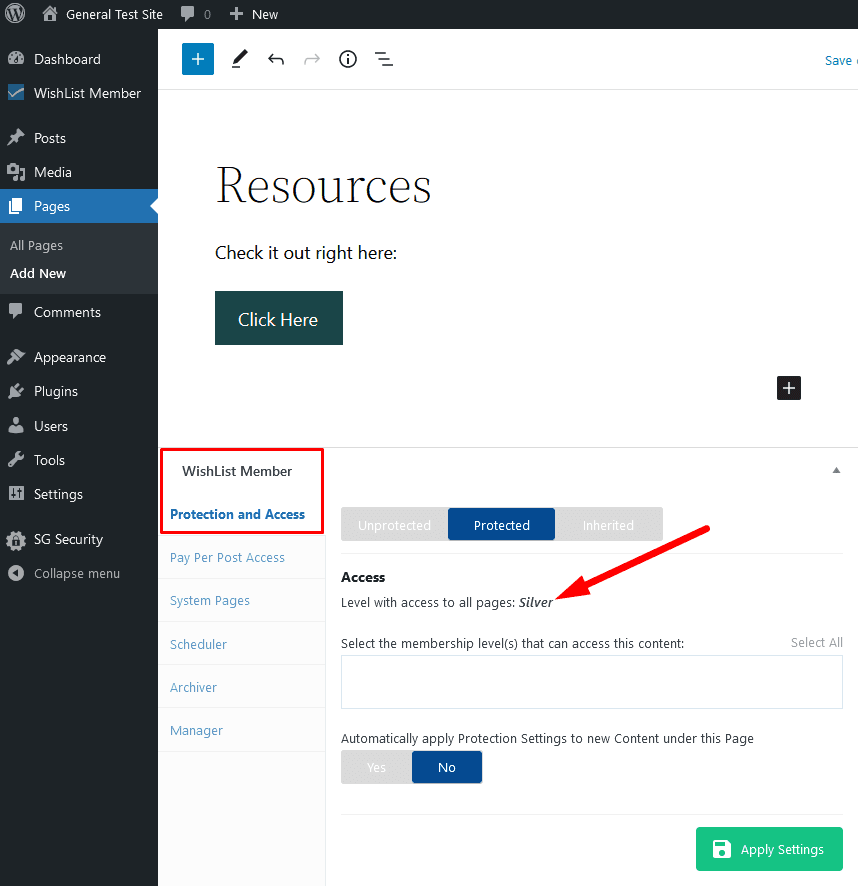Click Apply Settings button
858x886 pixels.
tap(769, 849)
